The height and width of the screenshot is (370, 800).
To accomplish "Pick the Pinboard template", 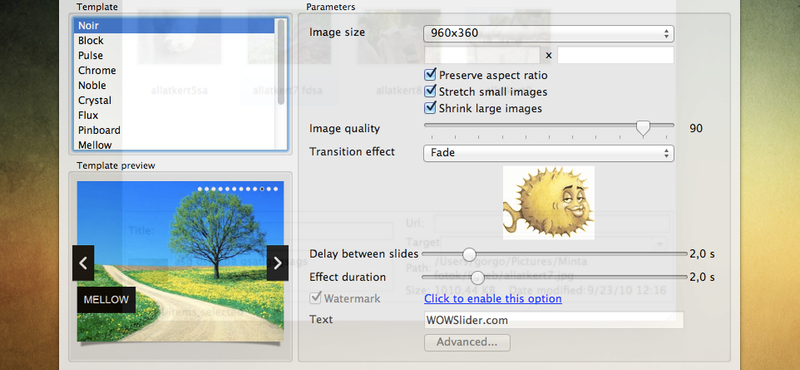I will 173,130.
